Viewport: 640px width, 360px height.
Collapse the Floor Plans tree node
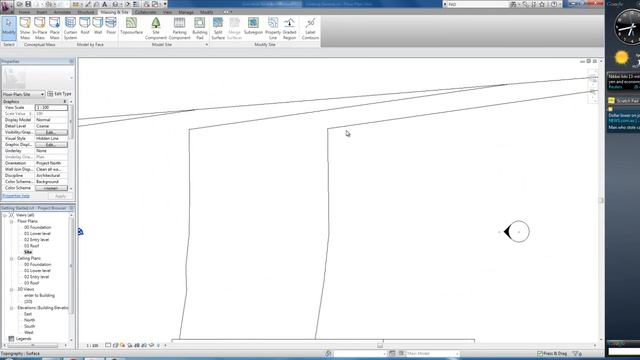(11, 221)
